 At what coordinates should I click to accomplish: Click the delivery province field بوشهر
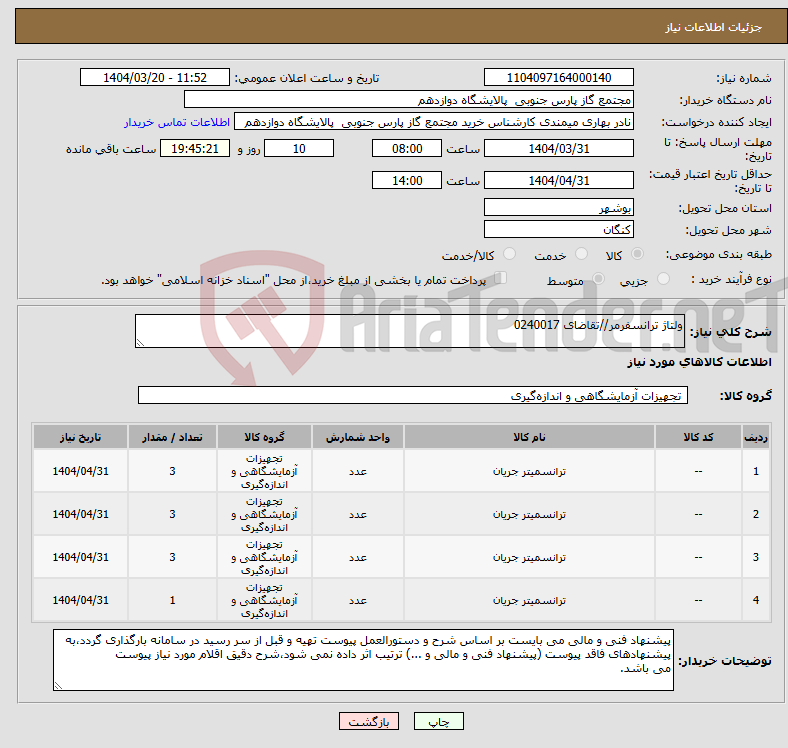point(558,207)
